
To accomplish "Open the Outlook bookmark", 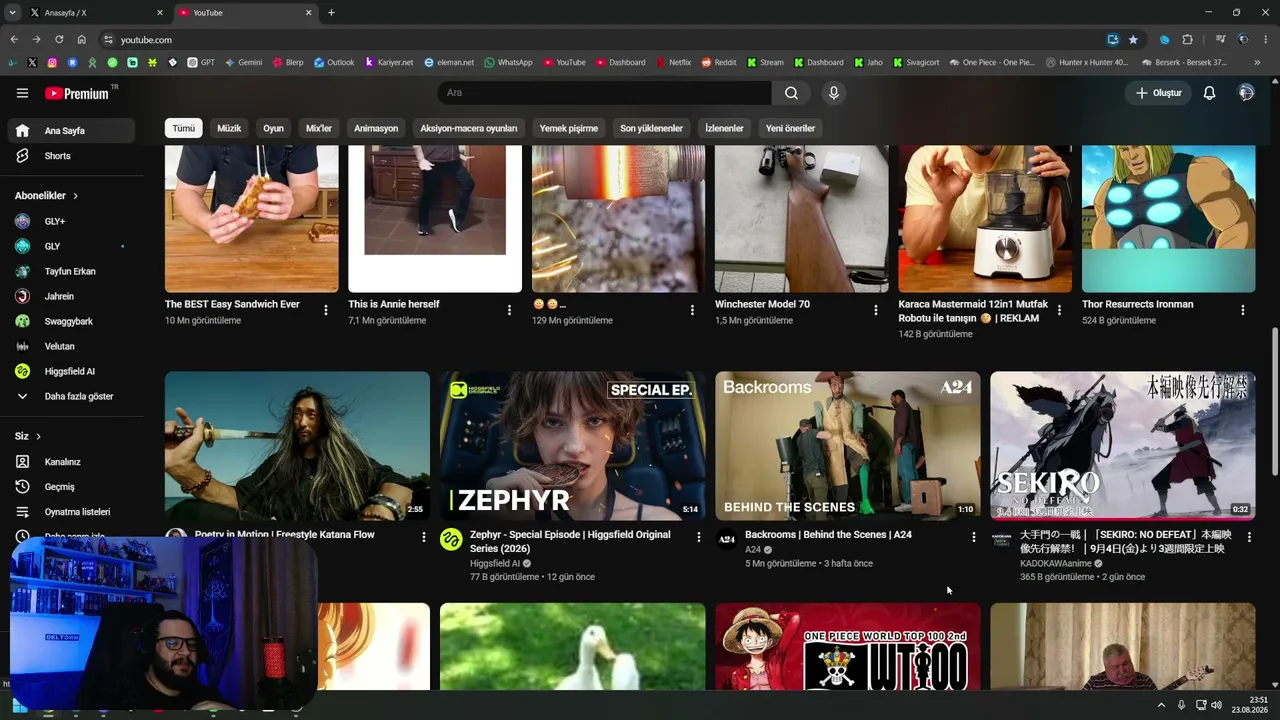I will point(334,62).
